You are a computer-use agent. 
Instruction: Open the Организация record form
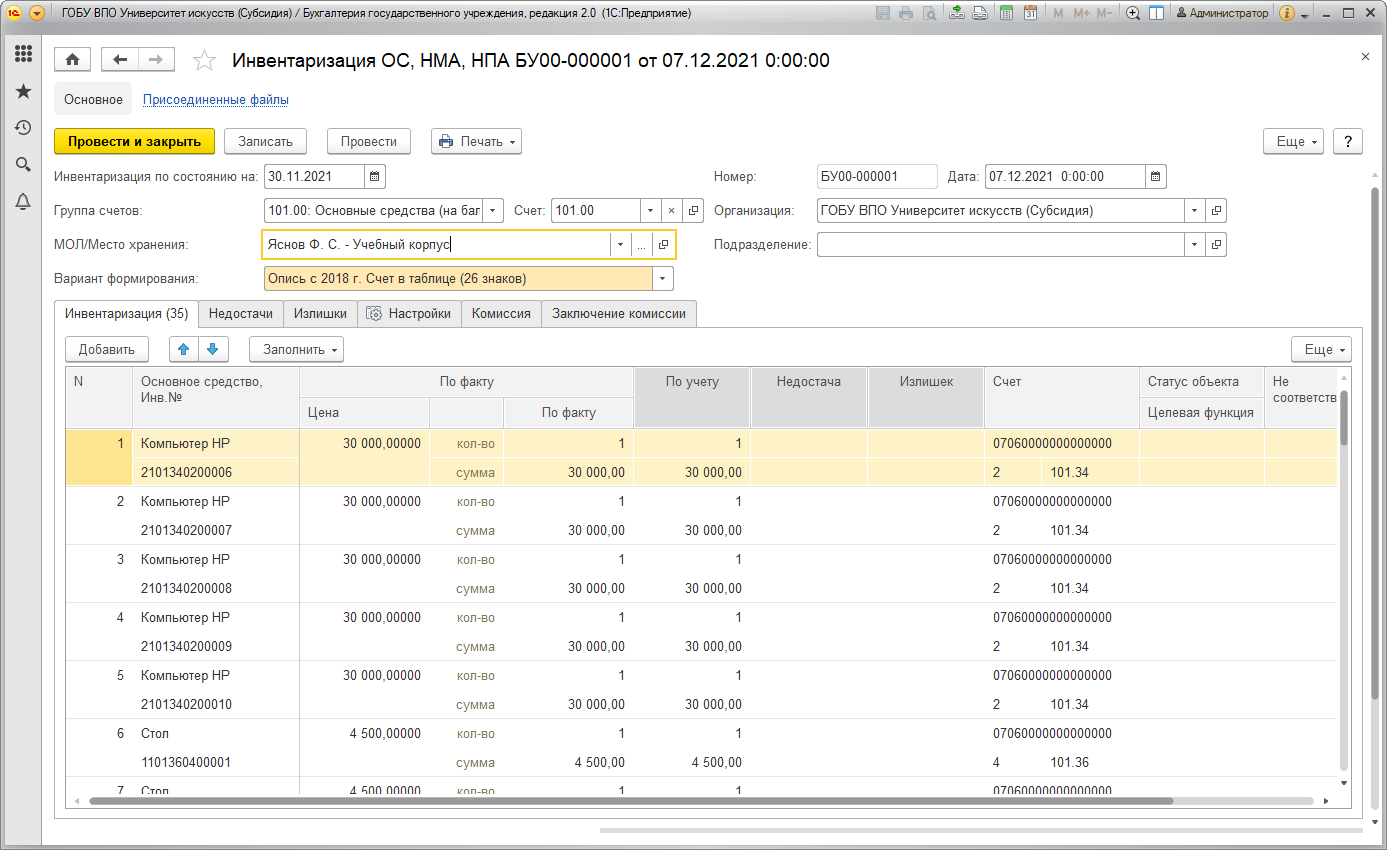coord(1216,211)
